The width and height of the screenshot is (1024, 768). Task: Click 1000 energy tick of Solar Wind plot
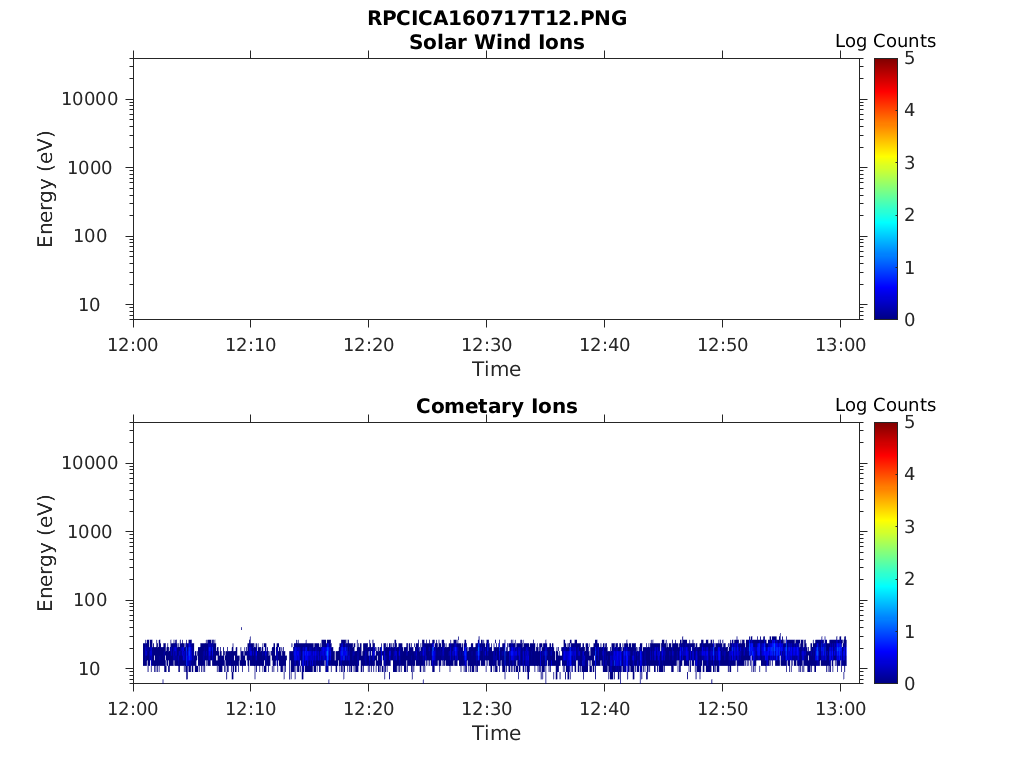click(x=90, y=168)
